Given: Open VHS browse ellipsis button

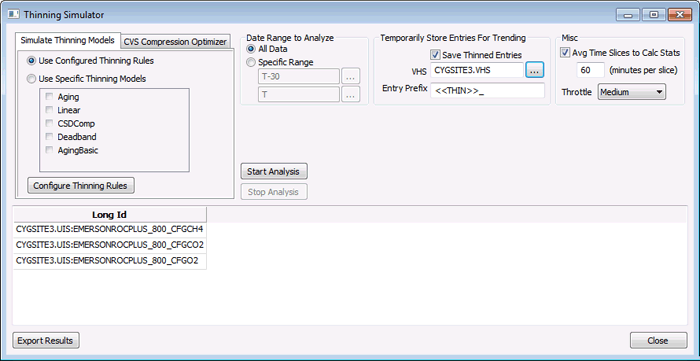Looking at the screenshot, I should click(535, 70).
